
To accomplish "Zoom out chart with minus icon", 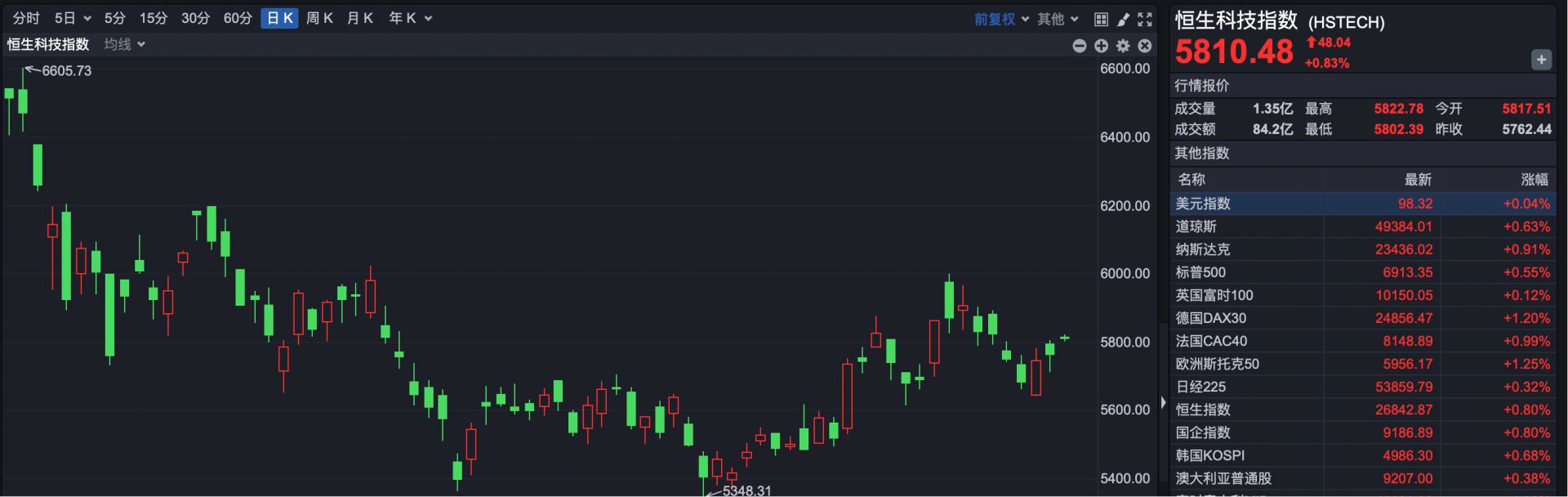I will point(1080,46).
